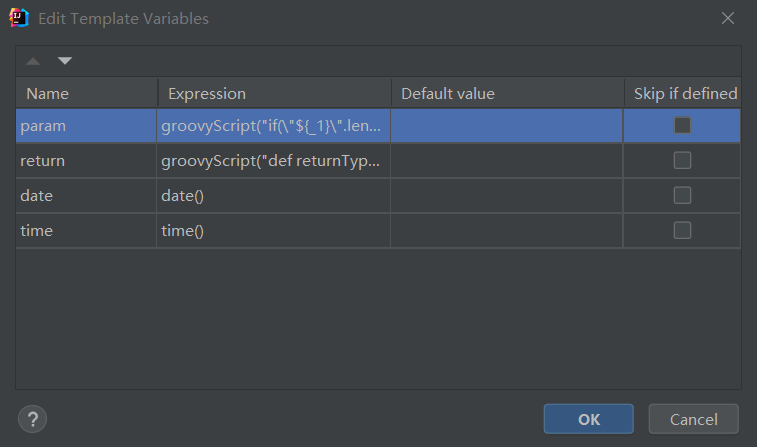The height and width of the screenshot is (447, 757).
Task: Toggle Skip if defined for return
Action: point(682,160)
